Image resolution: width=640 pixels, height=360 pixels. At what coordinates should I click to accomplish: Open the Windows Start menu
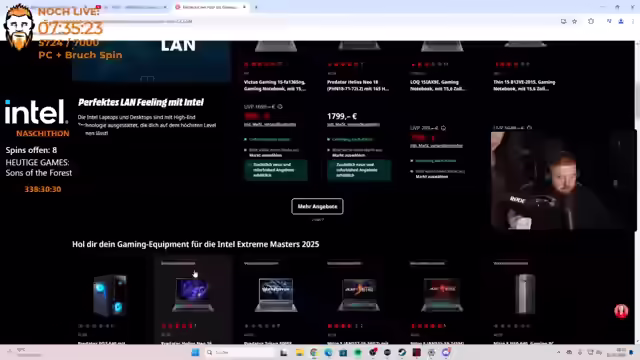pos(195,352)
